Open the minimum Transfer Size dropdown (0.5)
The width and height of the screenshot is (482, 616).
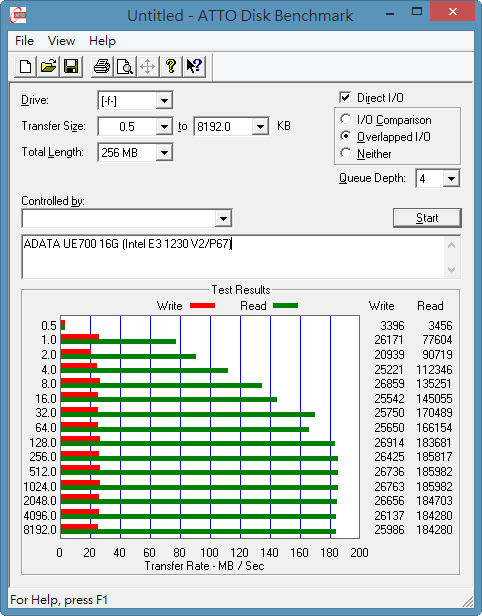[164, 126]
